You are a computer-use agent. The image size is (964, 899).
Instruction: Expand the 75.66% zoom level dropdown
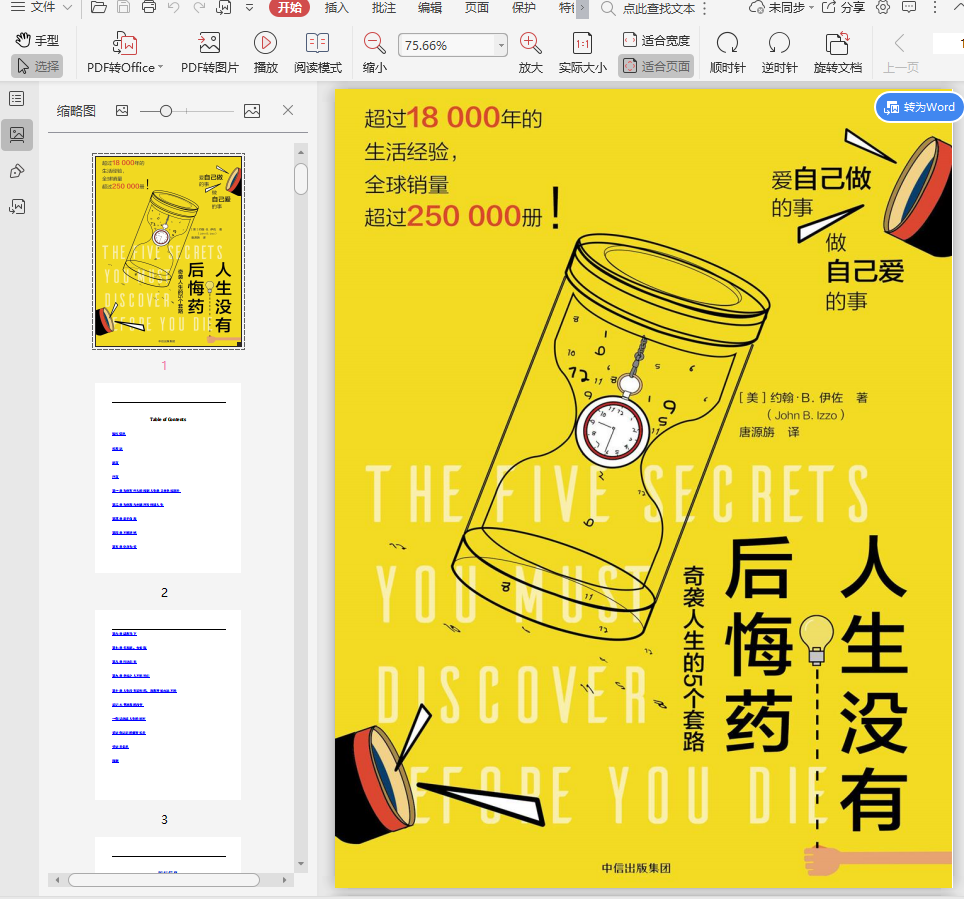[x=501, y=46]
